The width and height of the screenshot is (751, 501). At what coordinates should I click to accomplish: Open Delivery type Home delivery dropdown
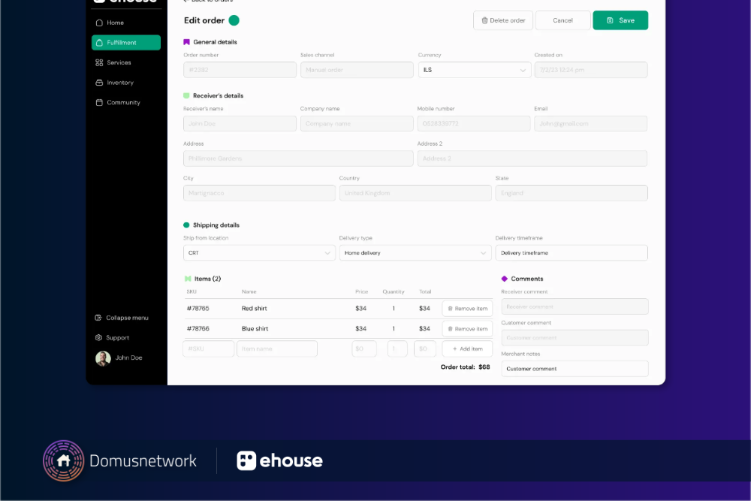[415, 253]
